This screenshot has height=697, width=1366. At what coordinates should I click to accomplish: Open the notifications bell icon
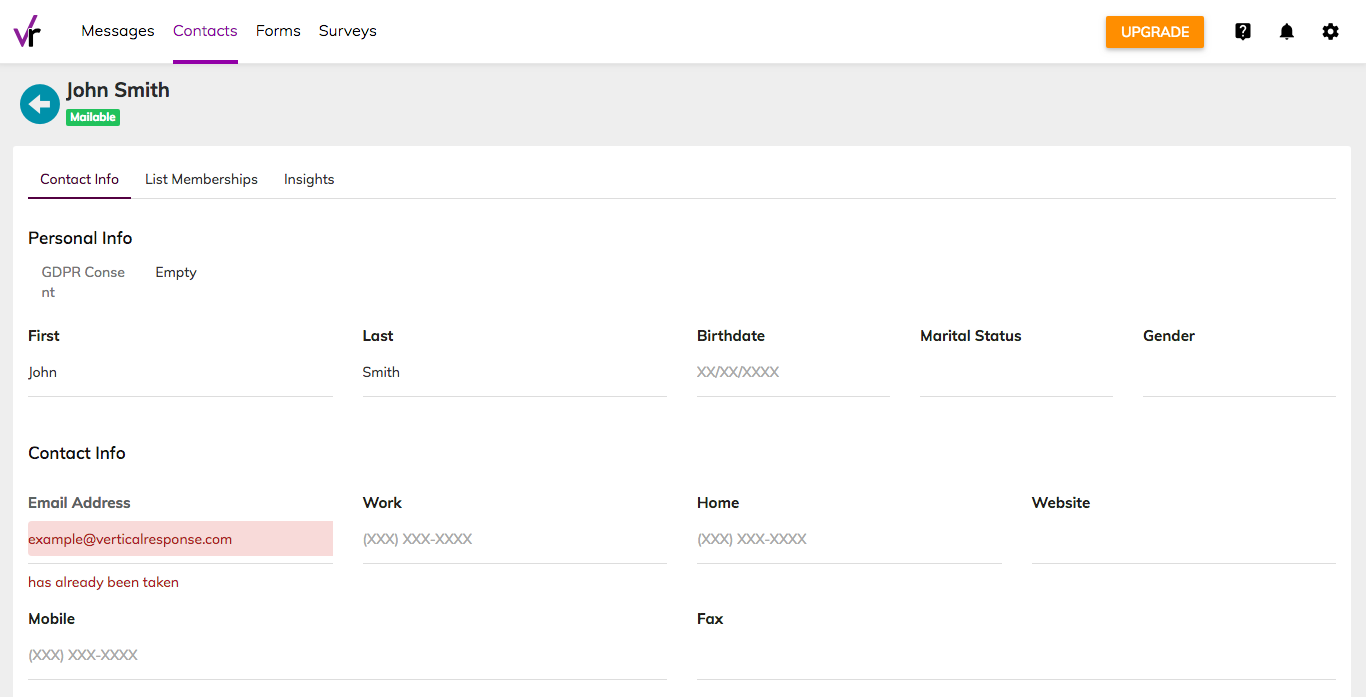[1287, 32]
